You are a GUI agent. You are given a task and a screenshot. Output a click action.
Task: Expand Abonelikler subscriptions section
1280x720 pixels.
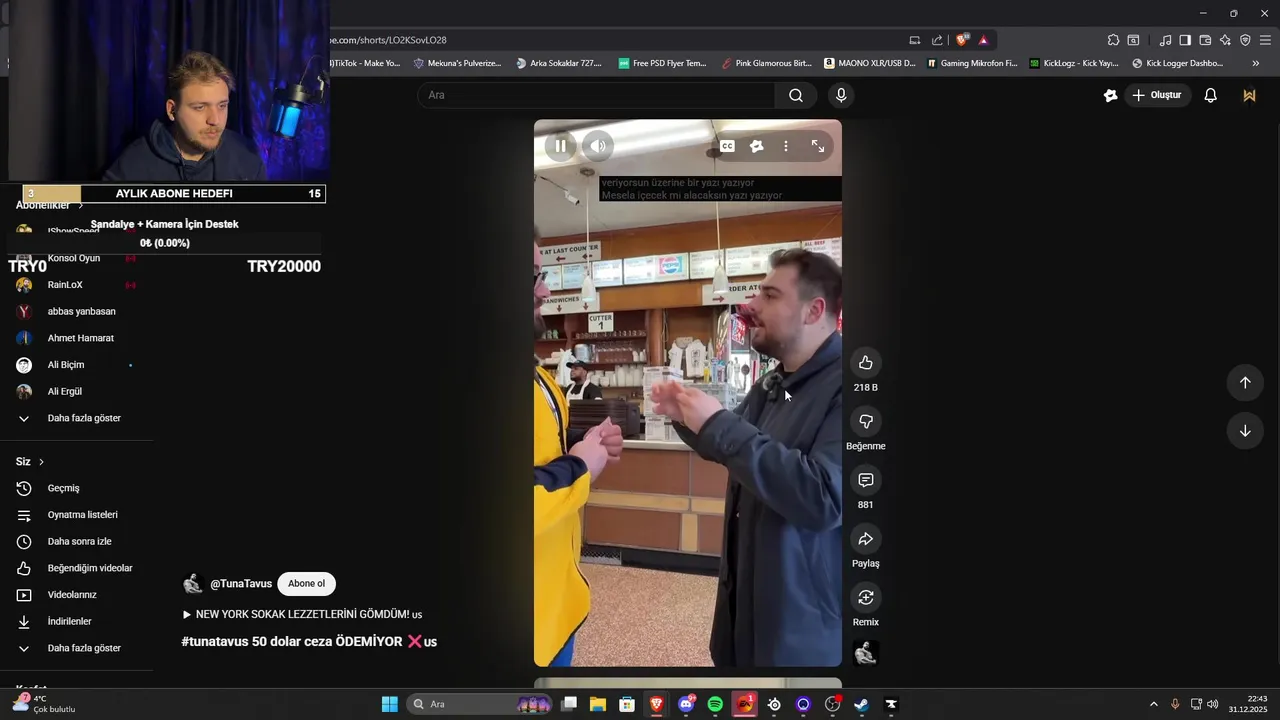50,205
